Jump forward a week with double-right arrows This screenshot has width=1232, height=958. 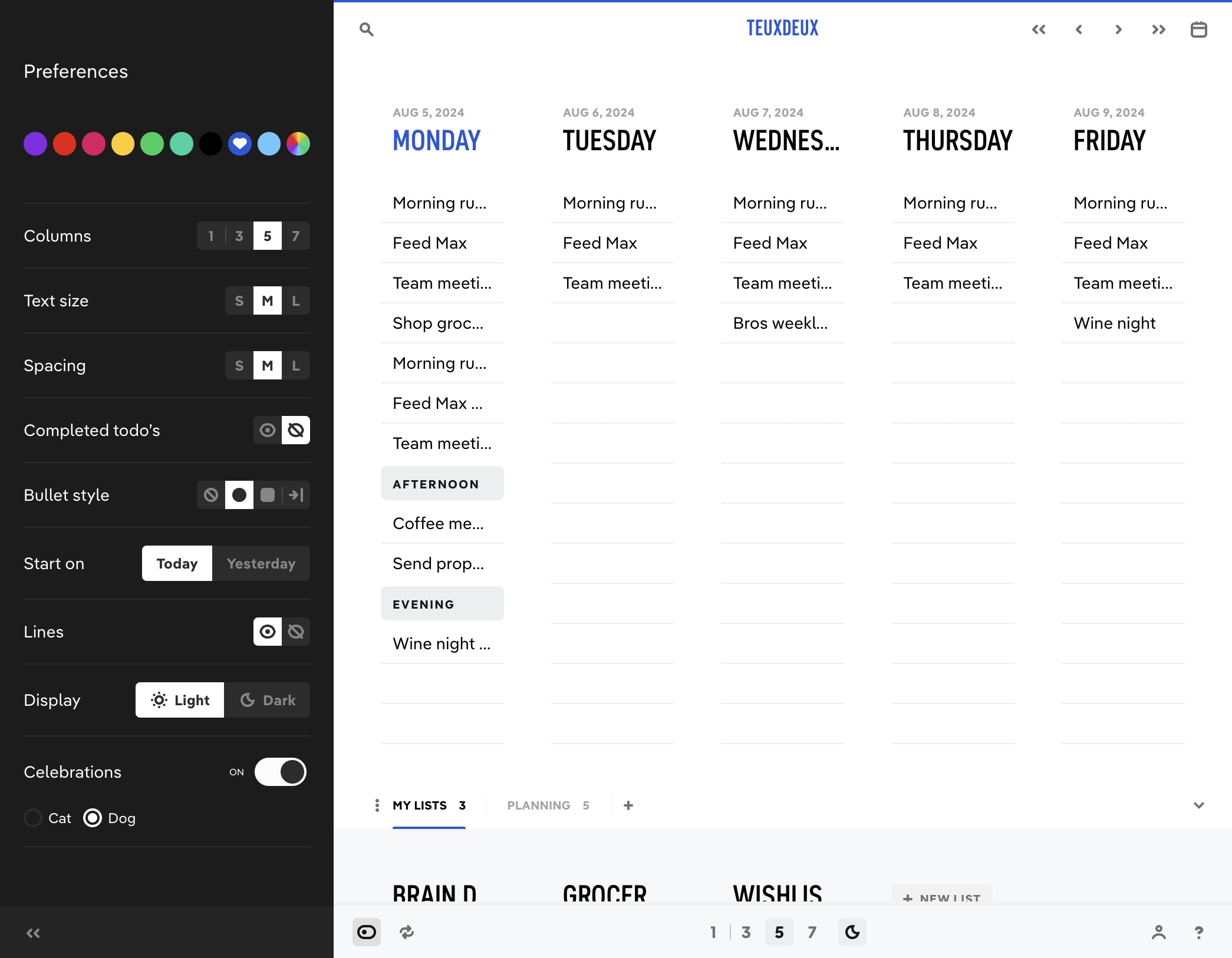coord(1159,29)
